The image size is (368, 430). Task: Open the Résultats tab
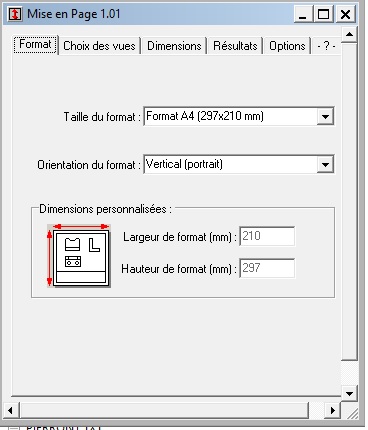(235, 46)
